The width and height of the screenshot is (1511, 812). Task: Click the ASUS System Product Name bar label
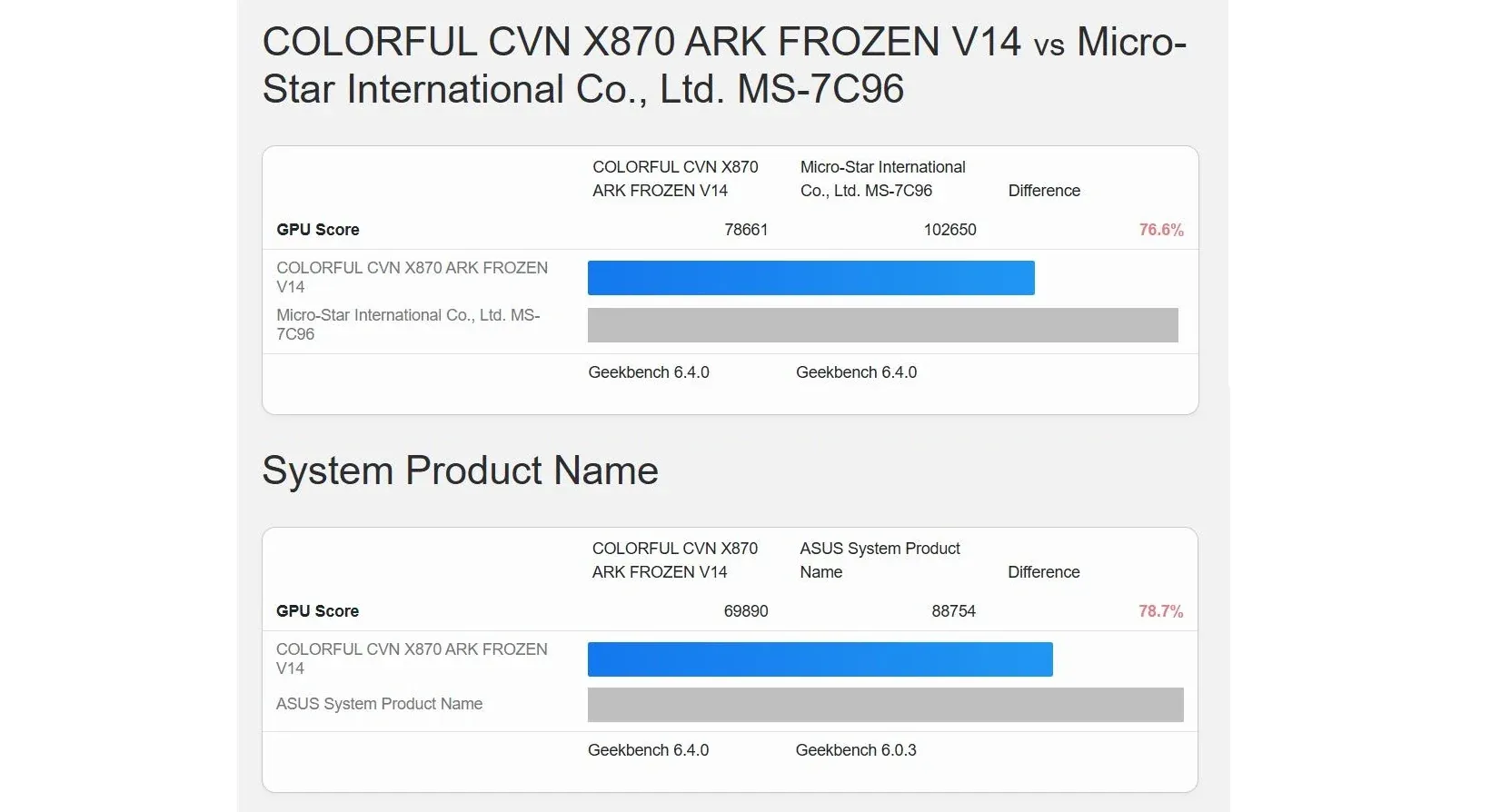click(380, 704)
